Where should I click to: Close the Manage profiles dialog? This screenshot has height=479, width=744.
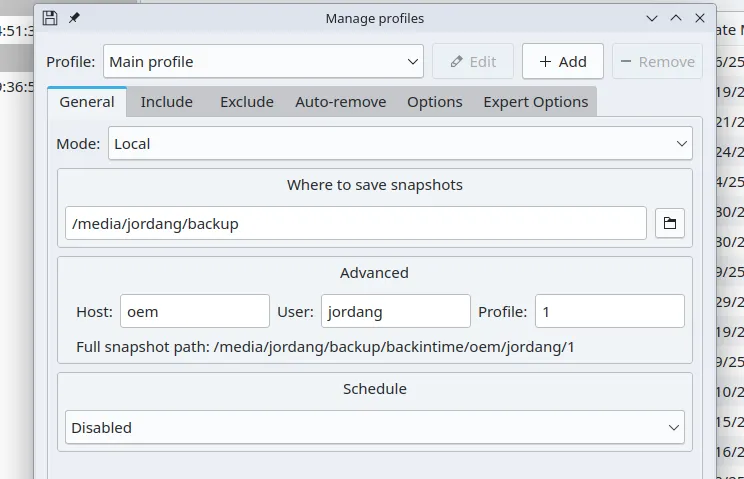point(701,18)
